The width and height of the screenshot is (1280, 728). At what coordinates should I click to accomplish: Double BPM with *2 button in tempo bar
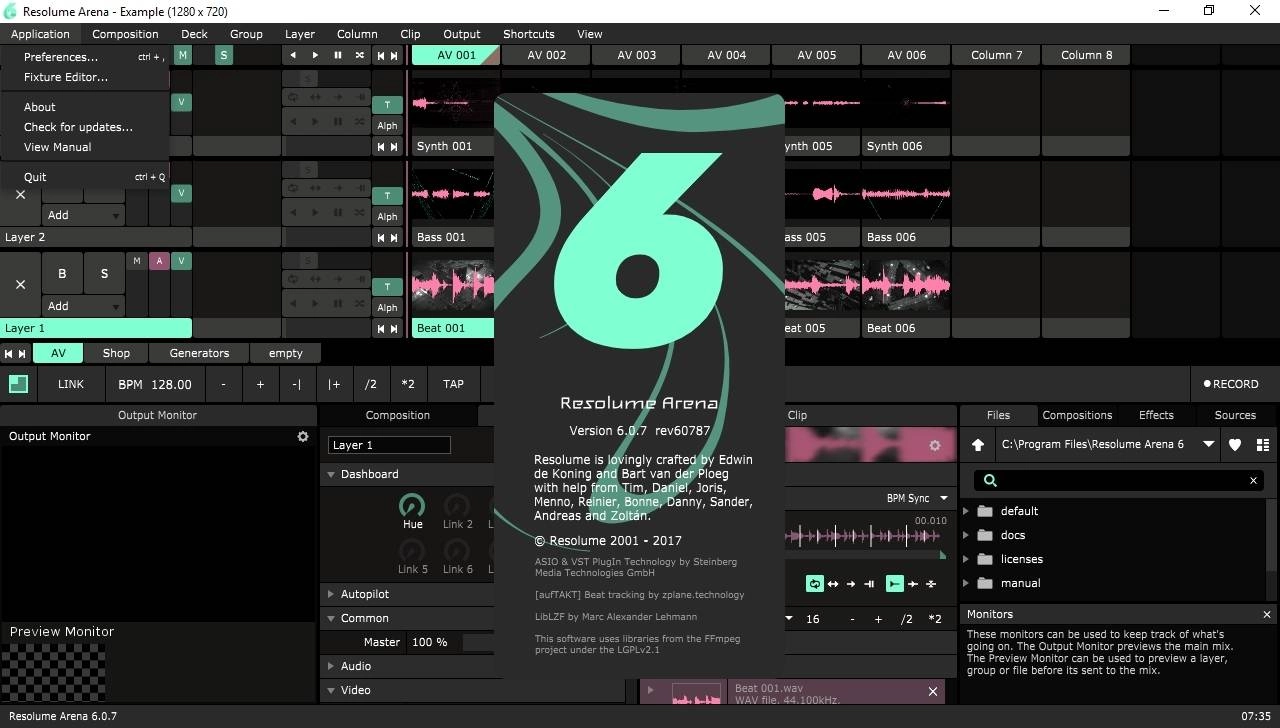pyautogui.click(x=408, y=384)
